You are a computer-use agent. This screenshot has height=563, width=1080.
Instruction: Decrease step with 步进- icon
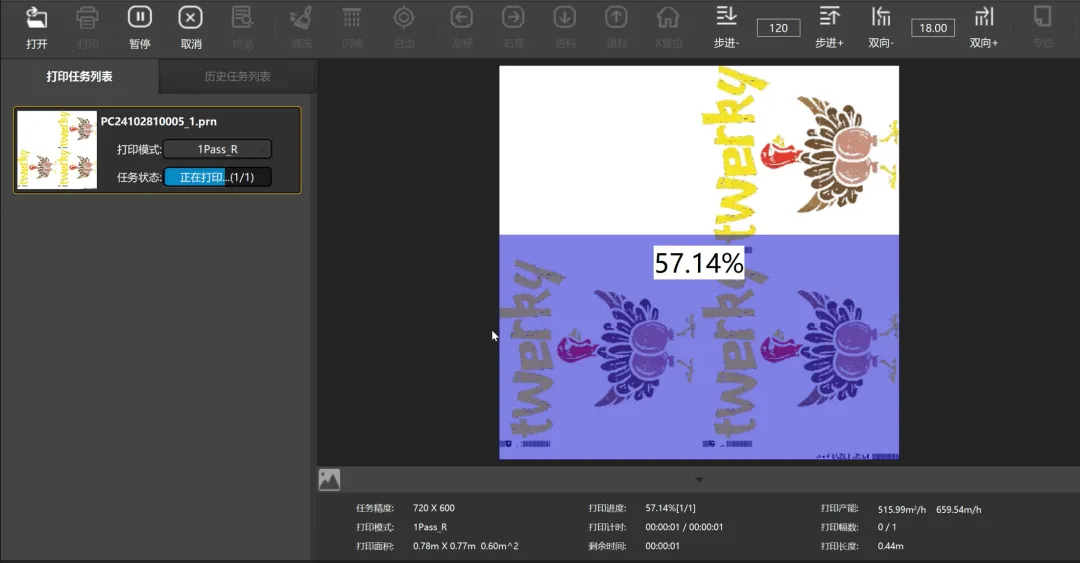coord(726,17)
